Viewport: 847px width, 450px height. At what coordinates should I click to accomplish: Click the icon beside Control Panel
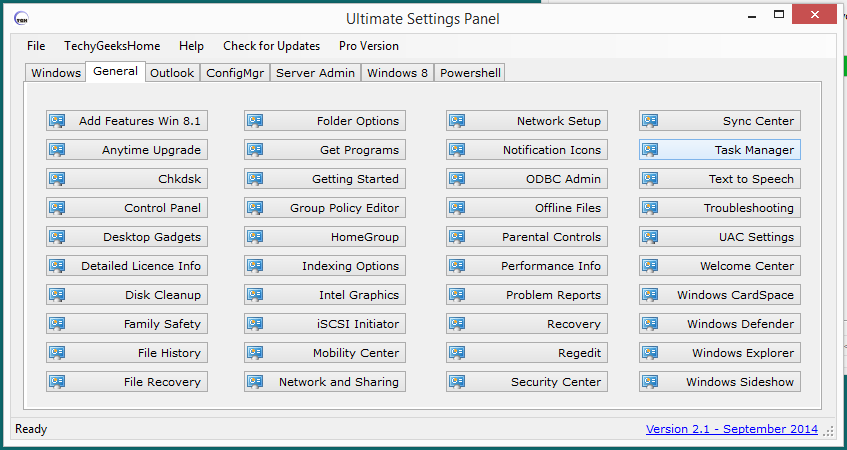[57, 208]
